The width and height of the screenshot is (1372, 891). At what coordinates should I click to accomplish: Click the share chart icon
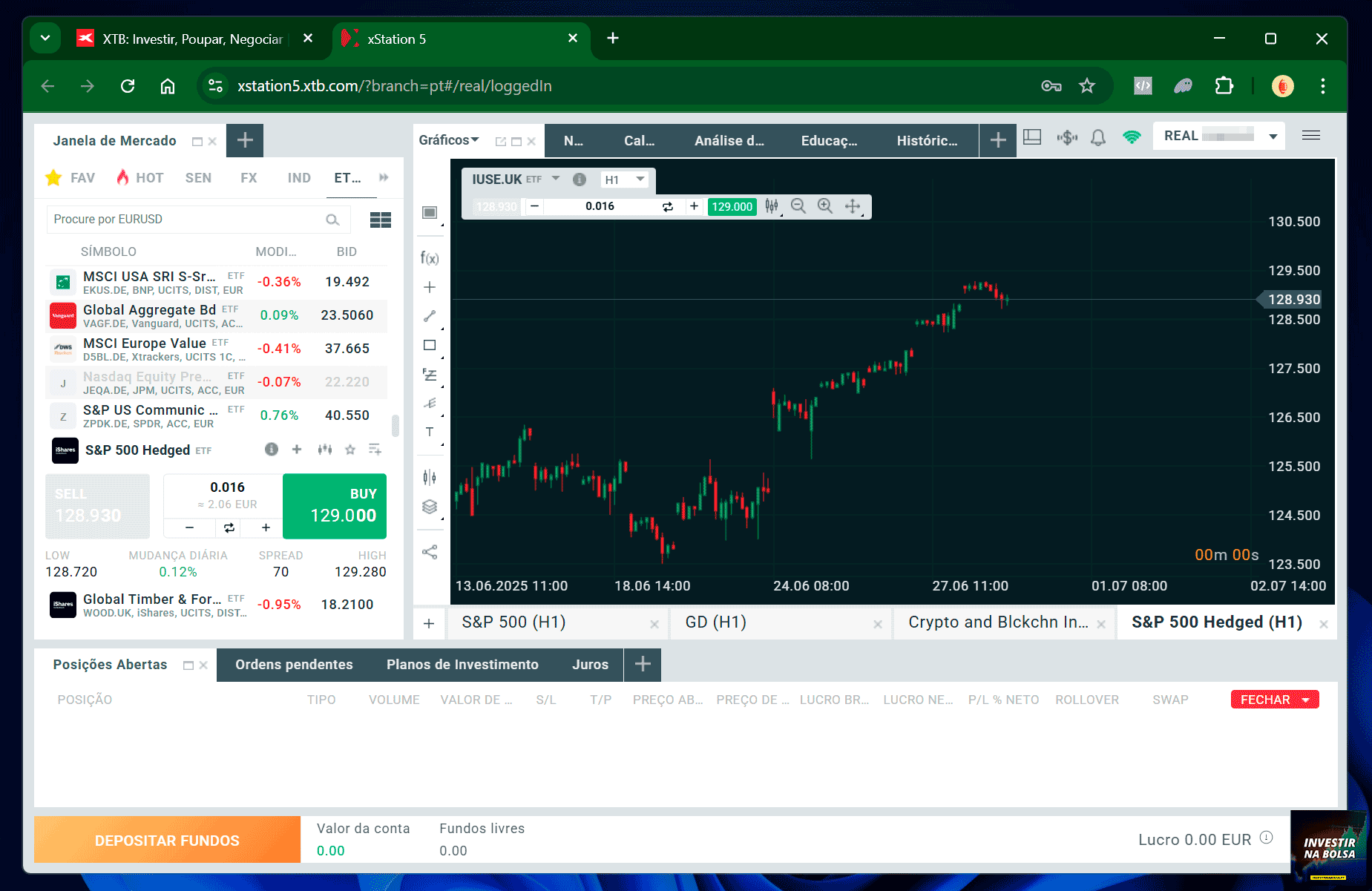coord(430,552)
